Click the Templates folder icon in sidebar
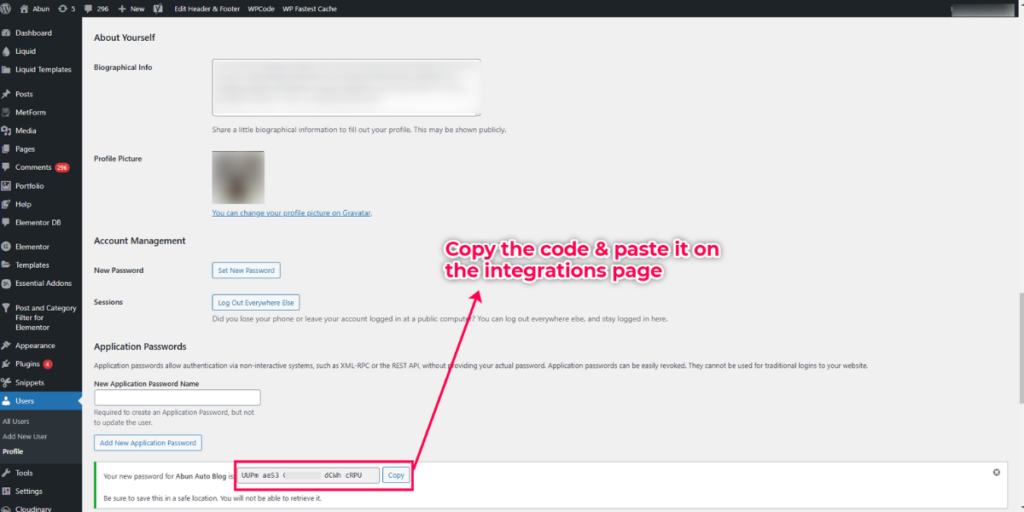The height and width of the screenshot is (512, 1024). (x=6, y=265)
